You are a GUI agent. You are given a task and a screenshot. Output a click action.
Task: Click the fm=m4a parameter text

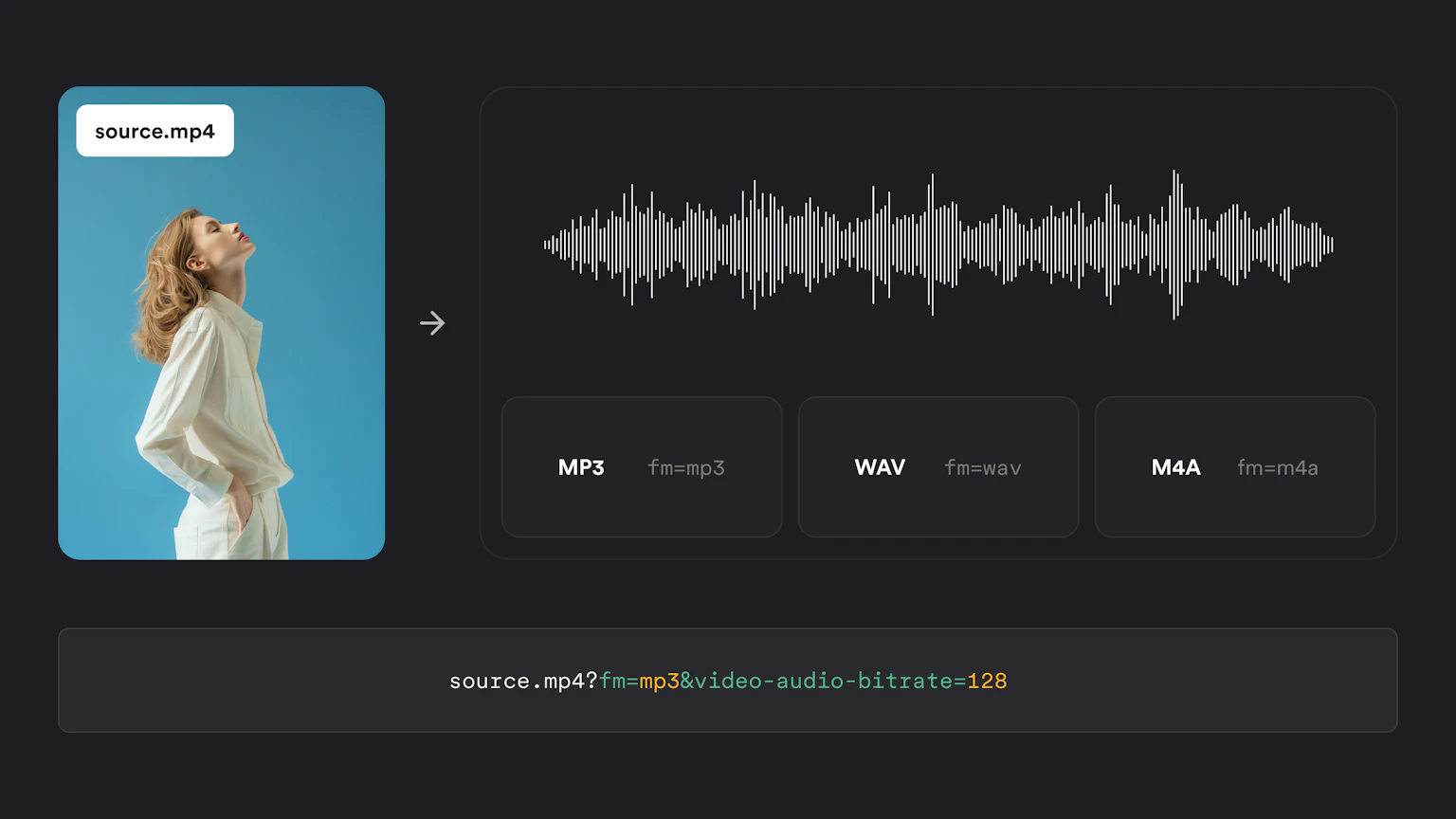1278,468
